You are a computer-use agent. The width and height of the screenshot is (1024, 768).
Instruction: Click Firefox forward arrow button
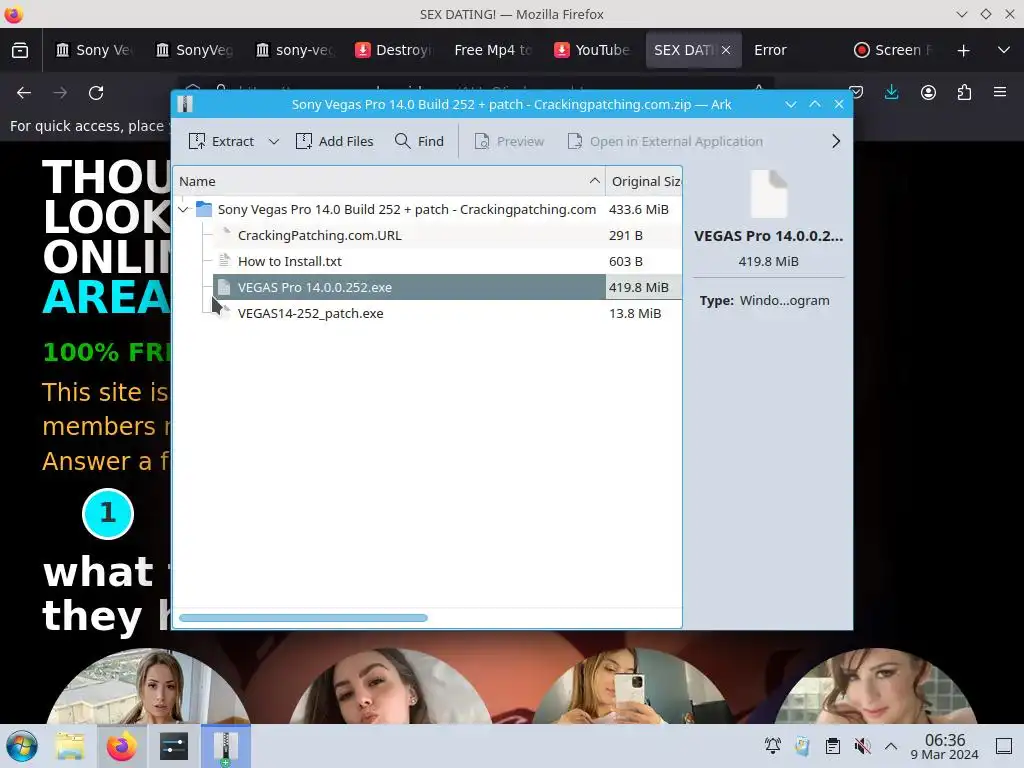tap(60, 93)
